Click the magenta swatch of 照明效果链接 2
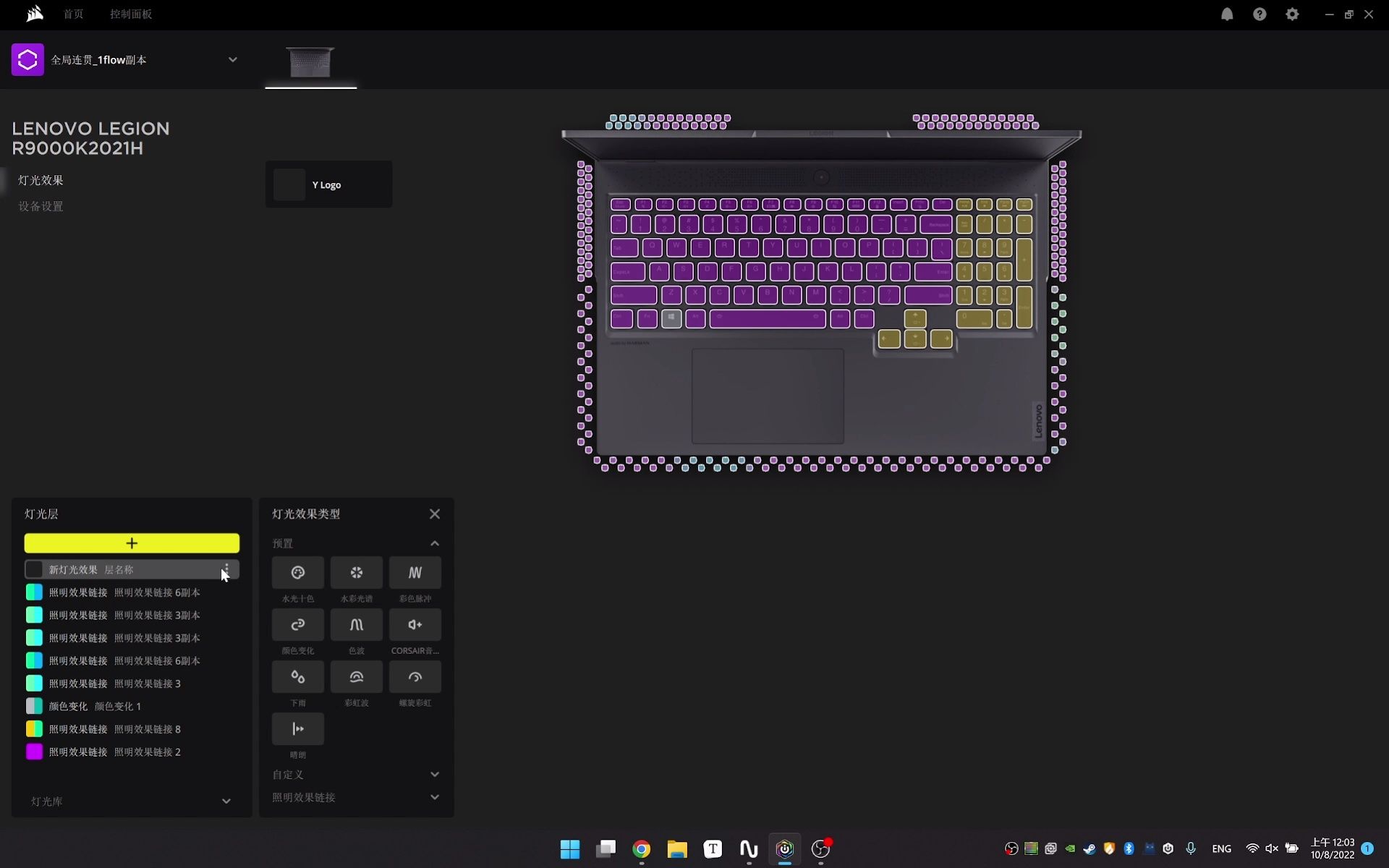This screenshot has height=868, width=1389. click(34, 752)
